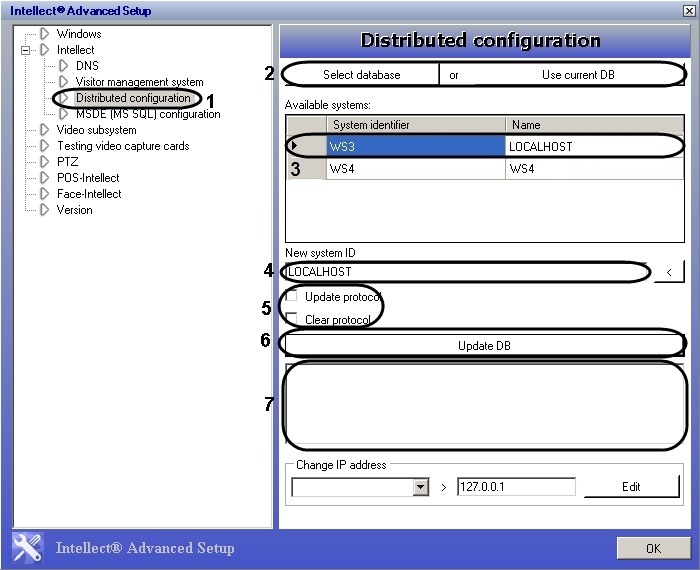Enable the Clear protocol checkbox
The image size is (700, 570).
(292, 318)
